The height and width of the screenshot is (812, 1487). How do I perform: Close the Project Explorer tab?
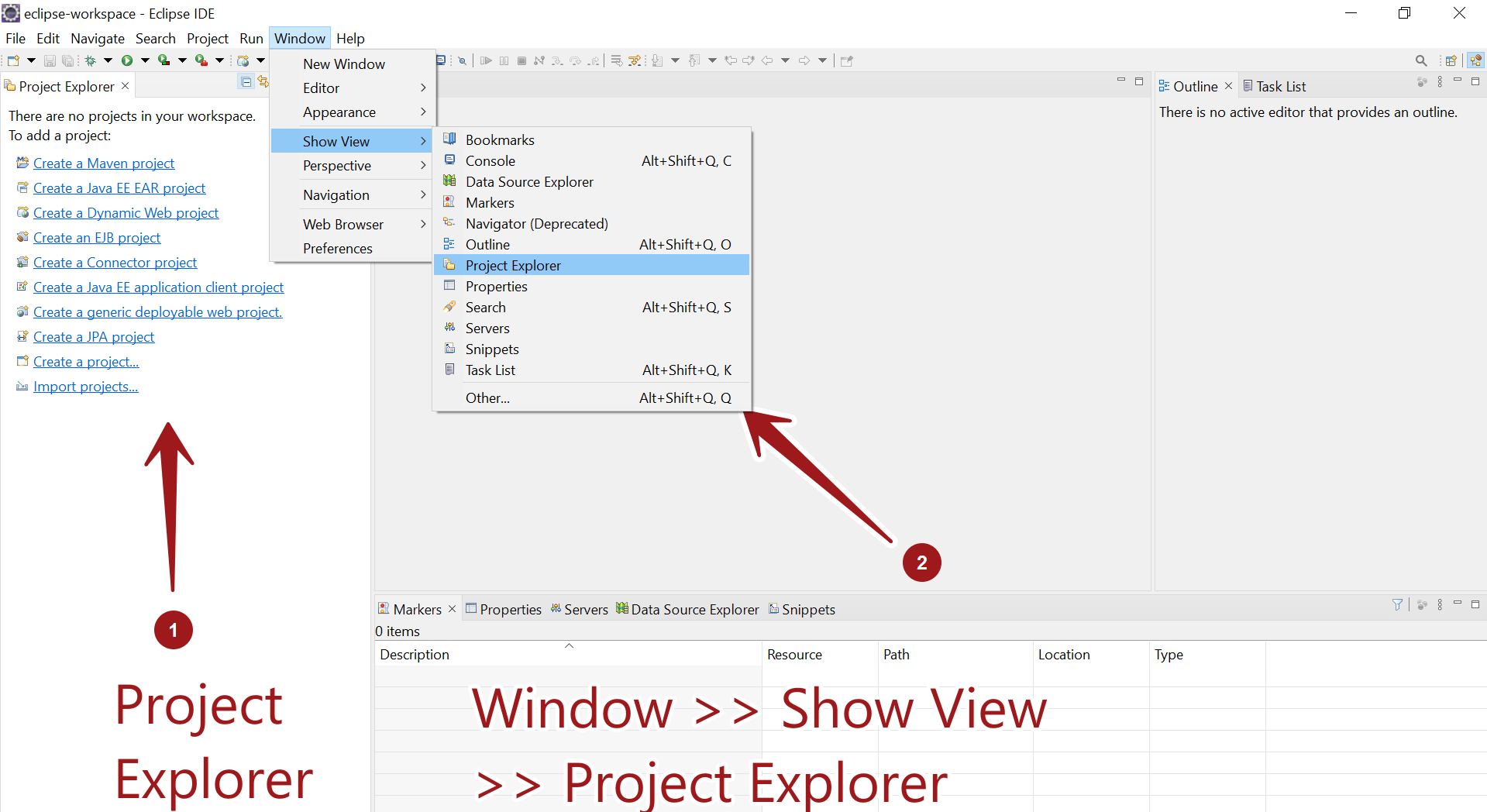point(125,86)
